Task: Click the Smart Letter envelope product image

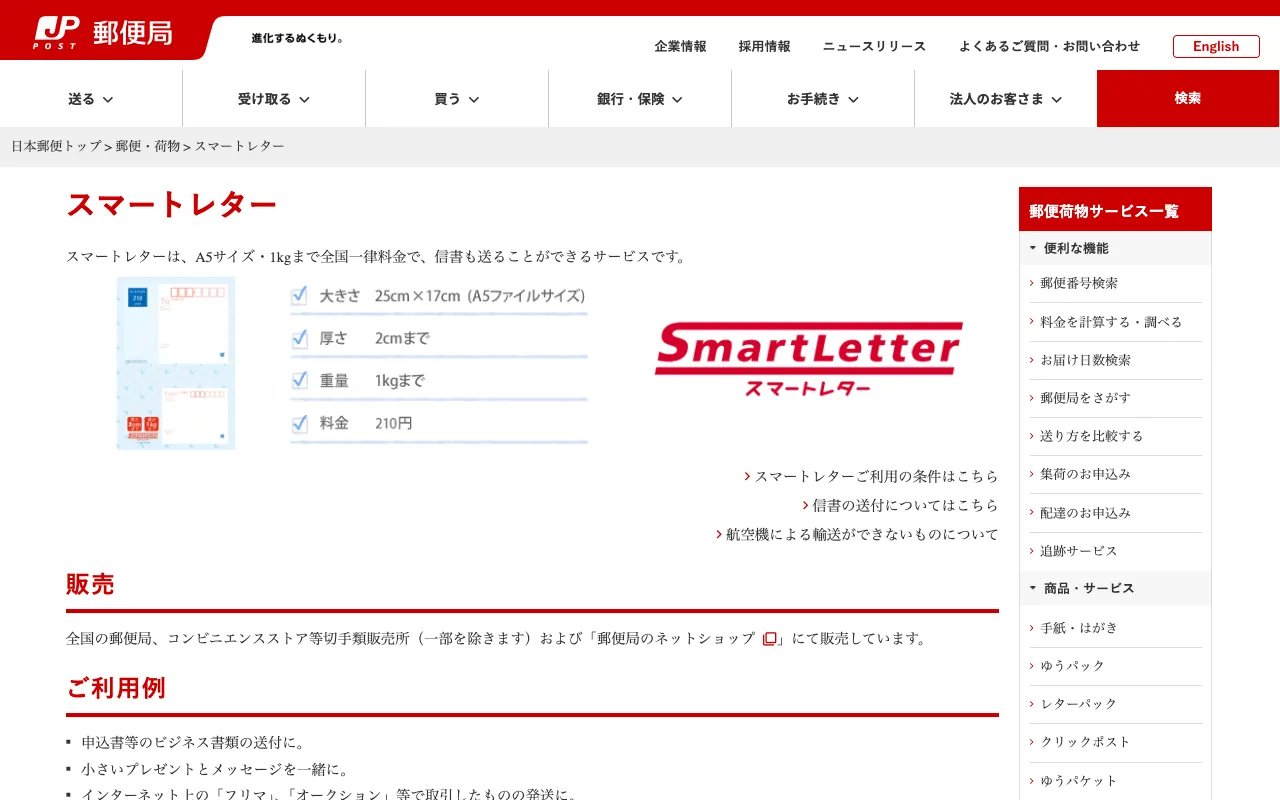Action: tap(176, 363)
